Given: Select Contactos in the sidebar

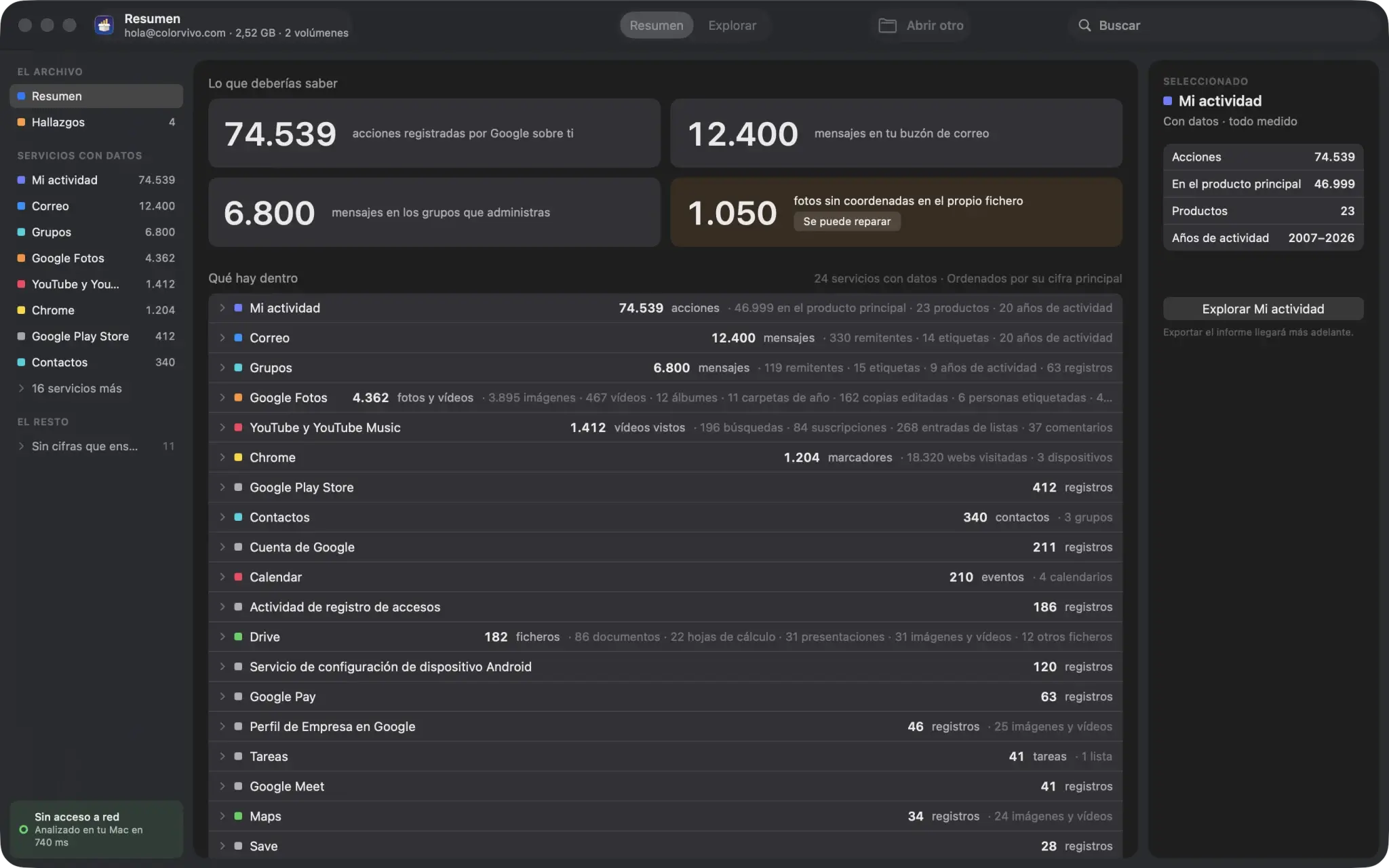Looking at the screenshot, I should pyautogui.click(x=96, y=362).
